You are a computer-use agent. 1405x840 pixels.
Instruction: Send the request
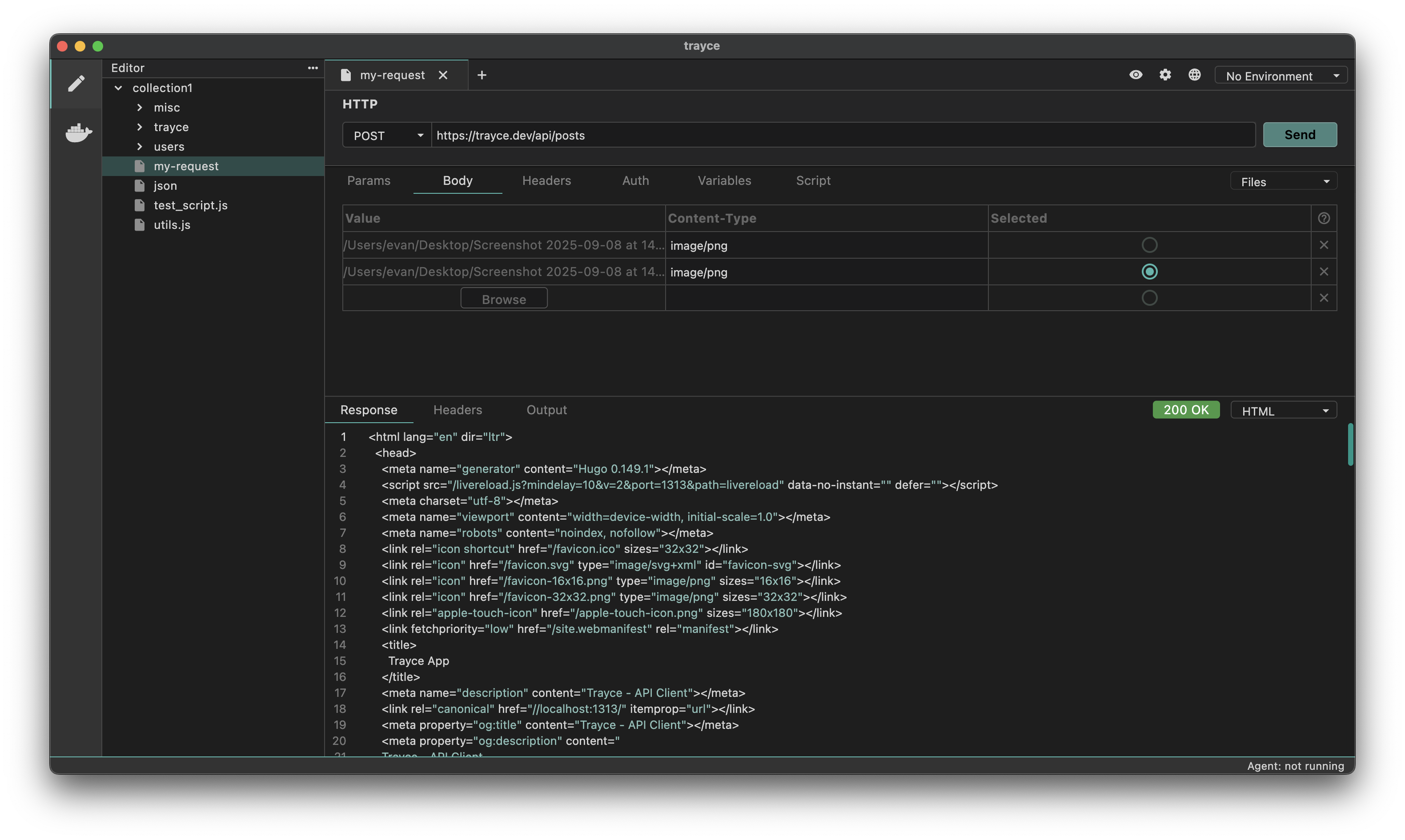click(x=1300, y=135)
